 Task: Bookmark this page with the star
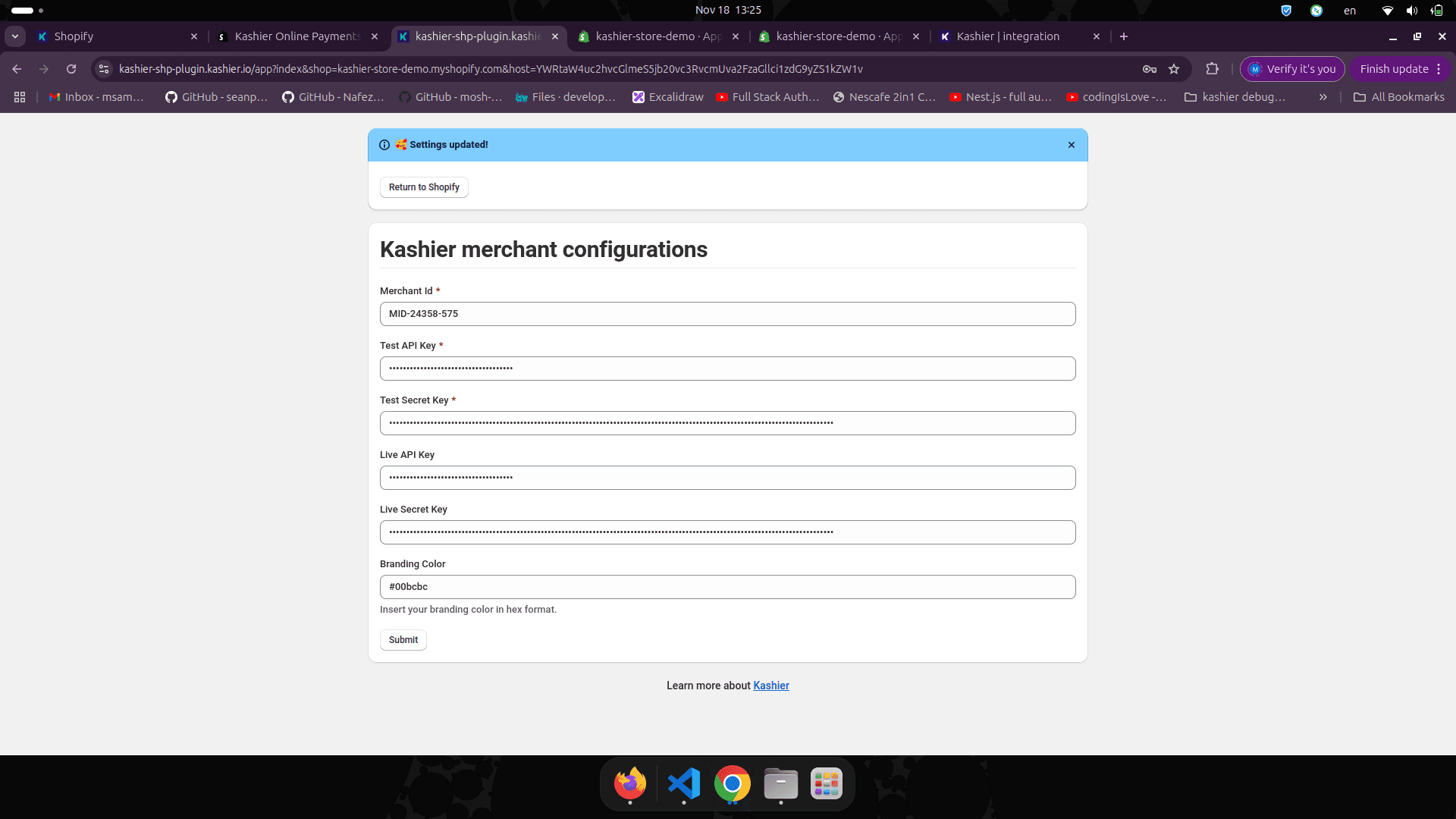click(1174, 69)
